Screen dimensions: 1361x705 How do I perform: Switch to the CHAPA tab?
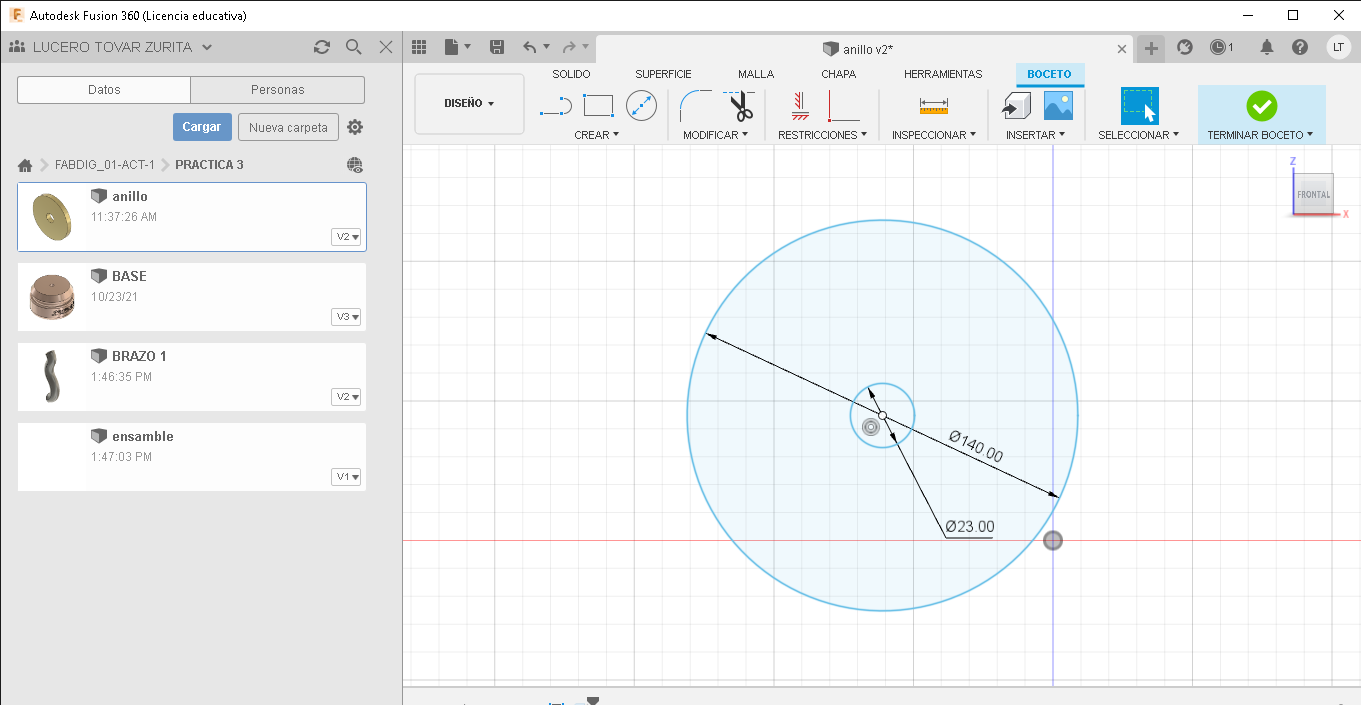[x=838, y=74]
